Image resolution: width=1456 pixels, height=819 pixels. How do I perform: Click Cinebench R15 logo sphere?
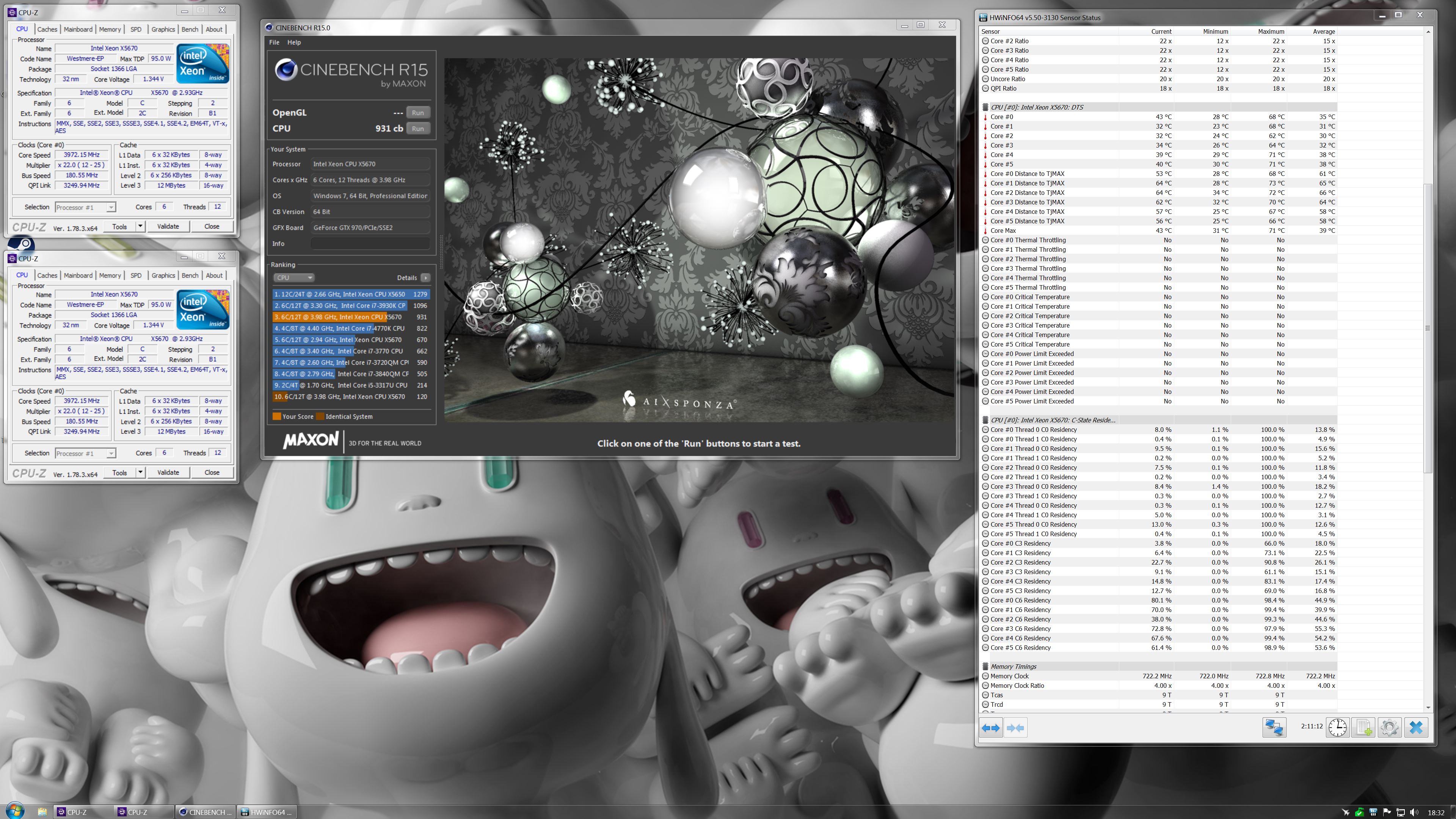286,70
